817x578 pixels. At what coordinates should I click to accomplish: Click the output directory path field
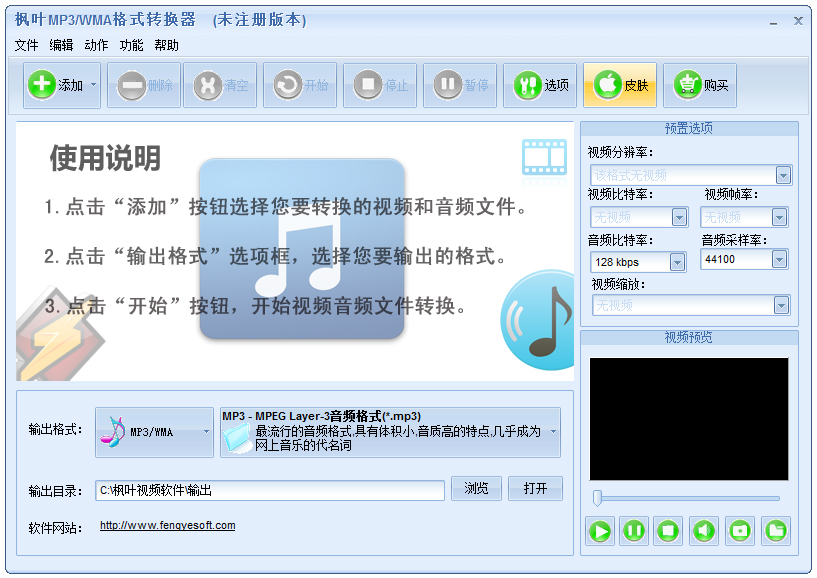tap(270, 490)
